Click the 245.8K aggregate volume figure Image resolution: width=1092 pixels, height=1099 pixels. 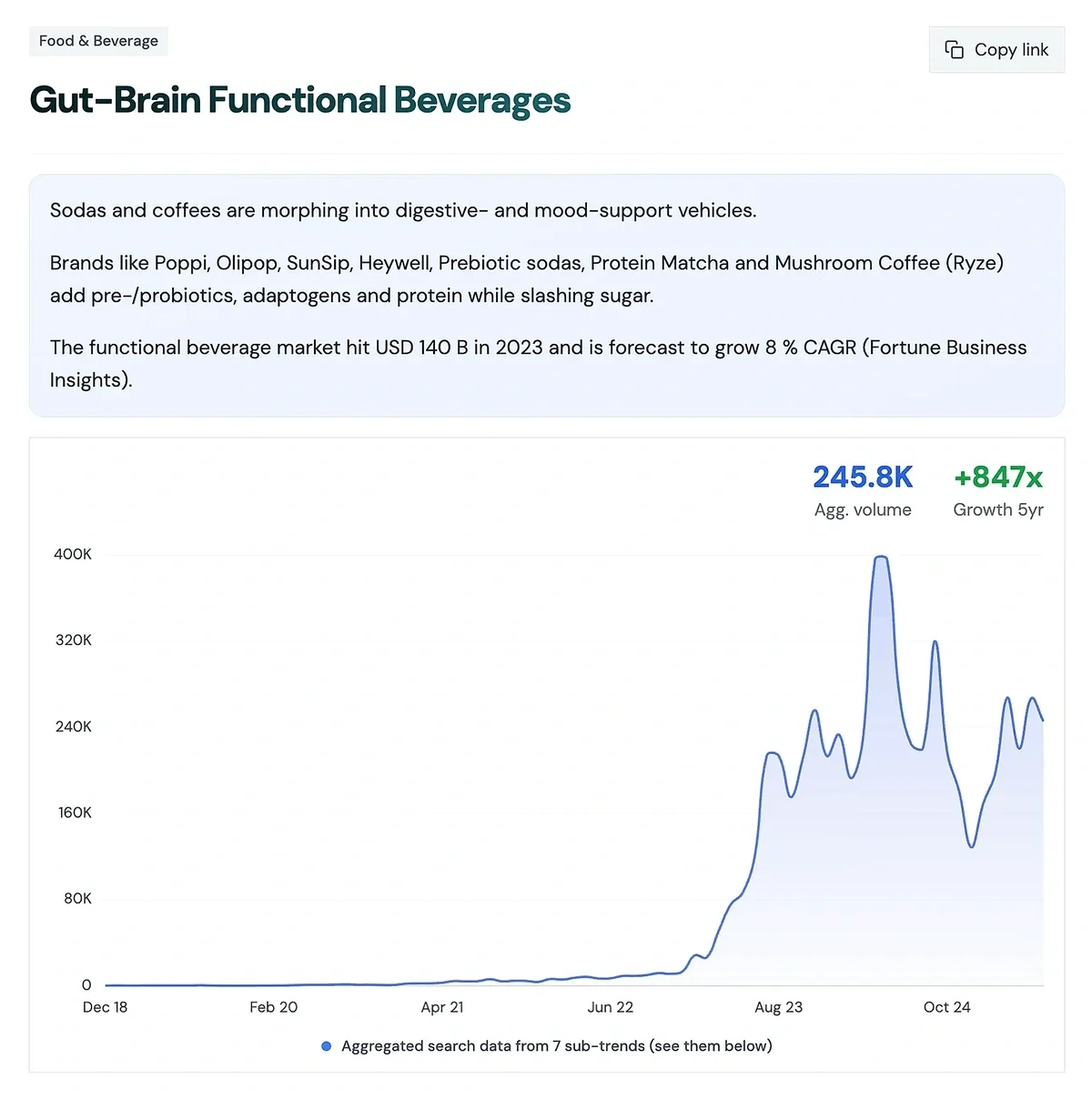(862, 477)
